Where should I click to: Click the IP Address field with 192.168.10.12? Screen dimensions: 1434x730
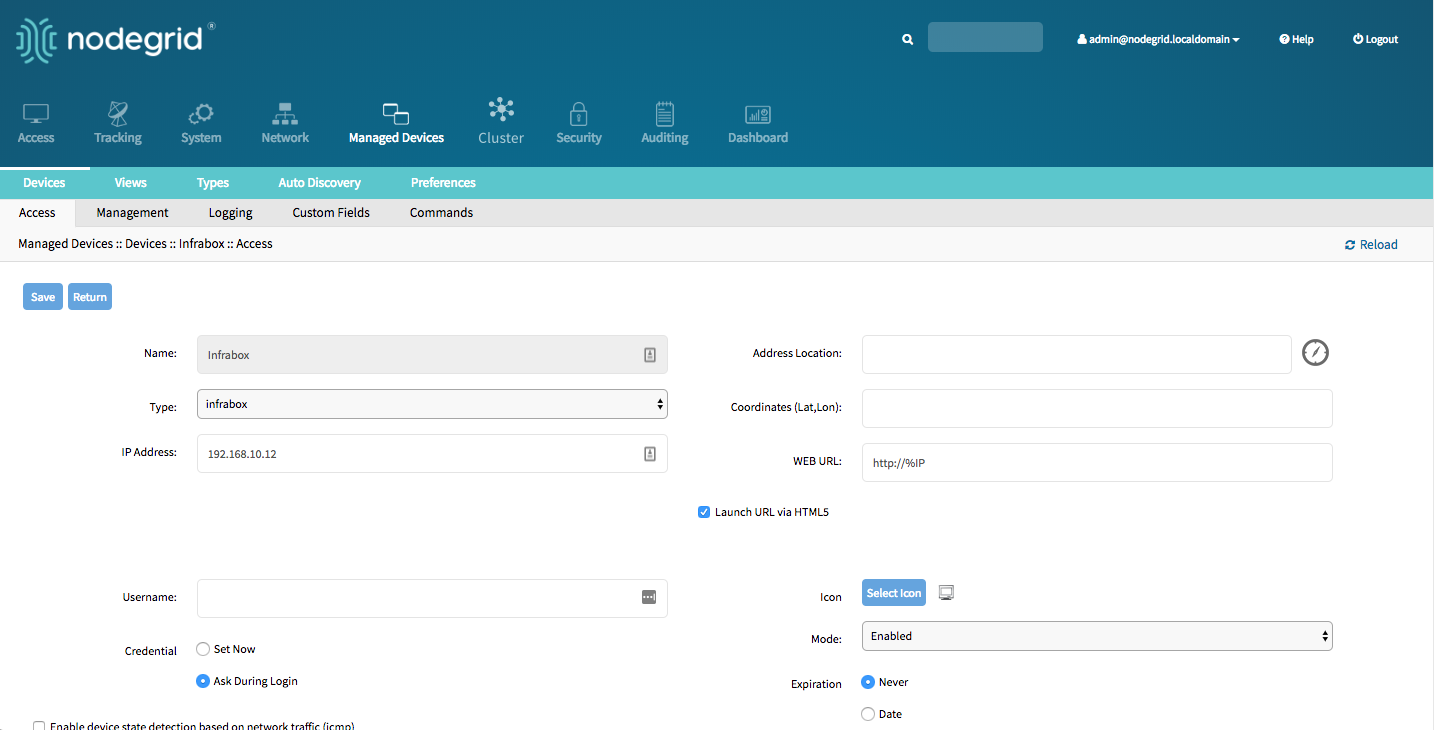coord(432,453)
